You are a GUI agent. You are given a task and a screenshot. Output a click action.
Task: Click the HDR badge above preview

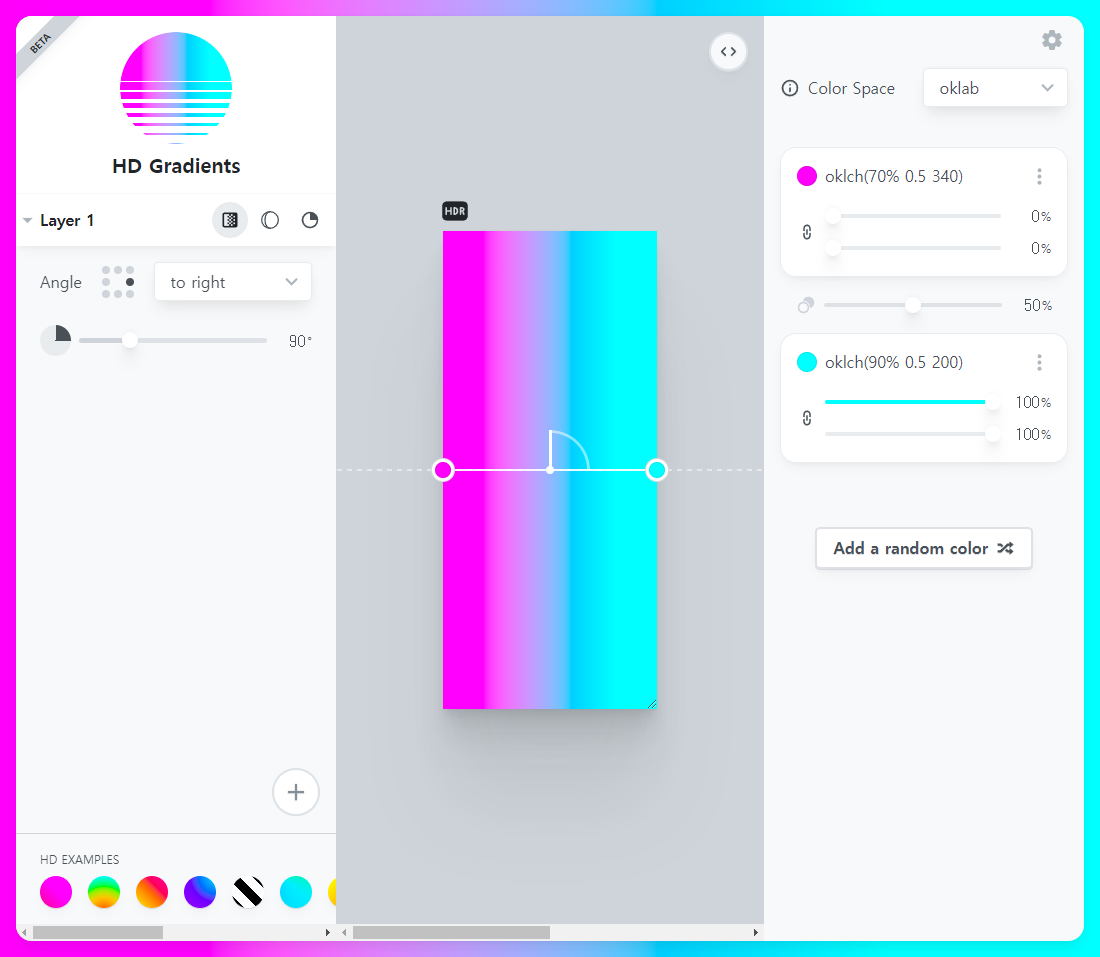(x=455, y=210)
